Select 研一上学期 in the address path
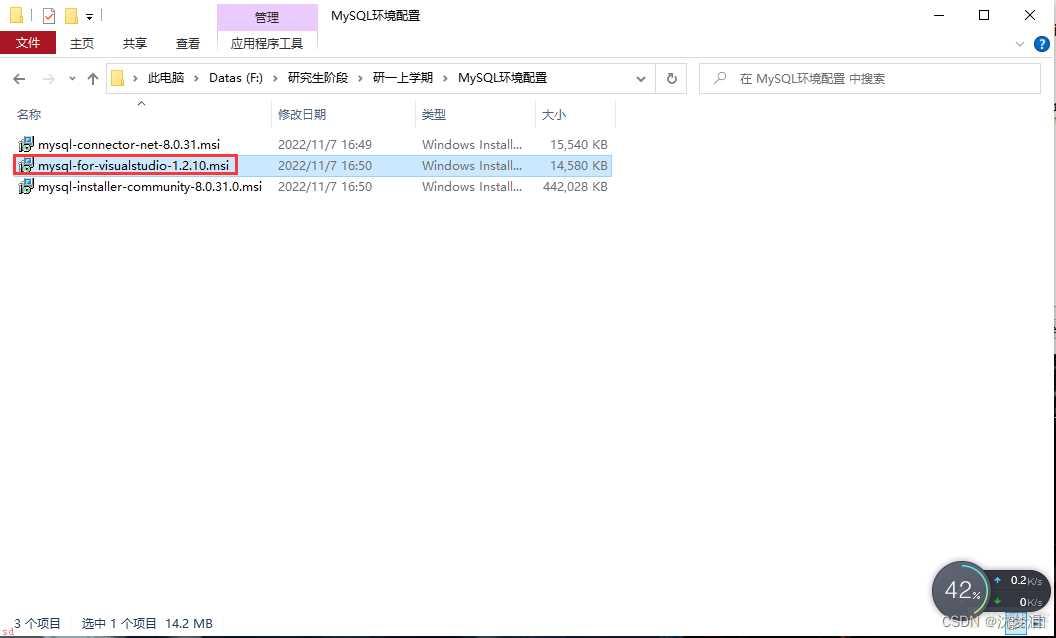Screen dimensions: 1056x638 [403, 78]
